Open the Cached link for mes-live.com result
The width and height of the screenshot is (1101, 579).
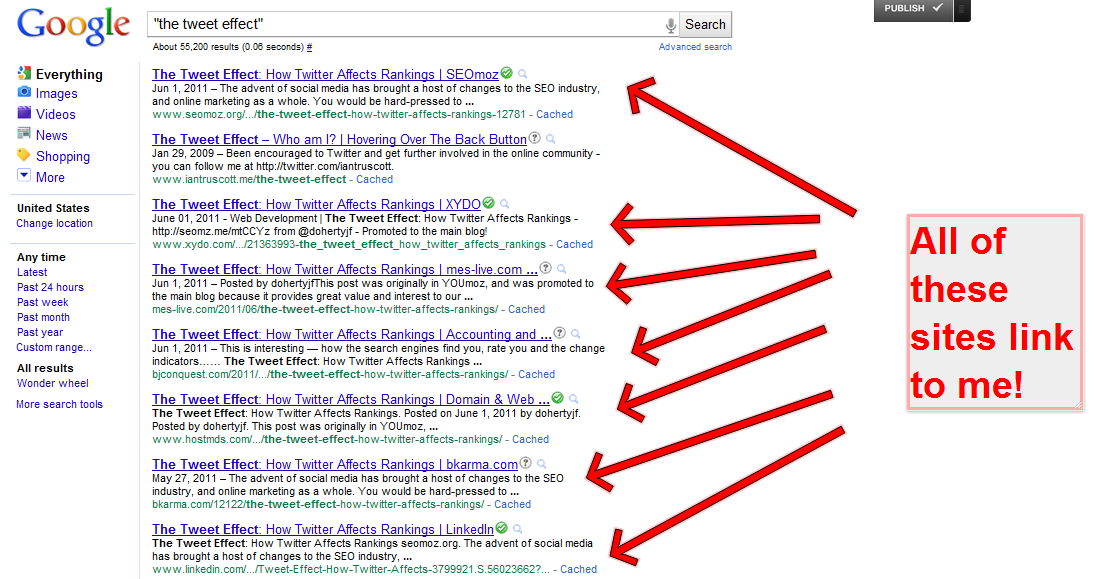(x=527, y=310)
